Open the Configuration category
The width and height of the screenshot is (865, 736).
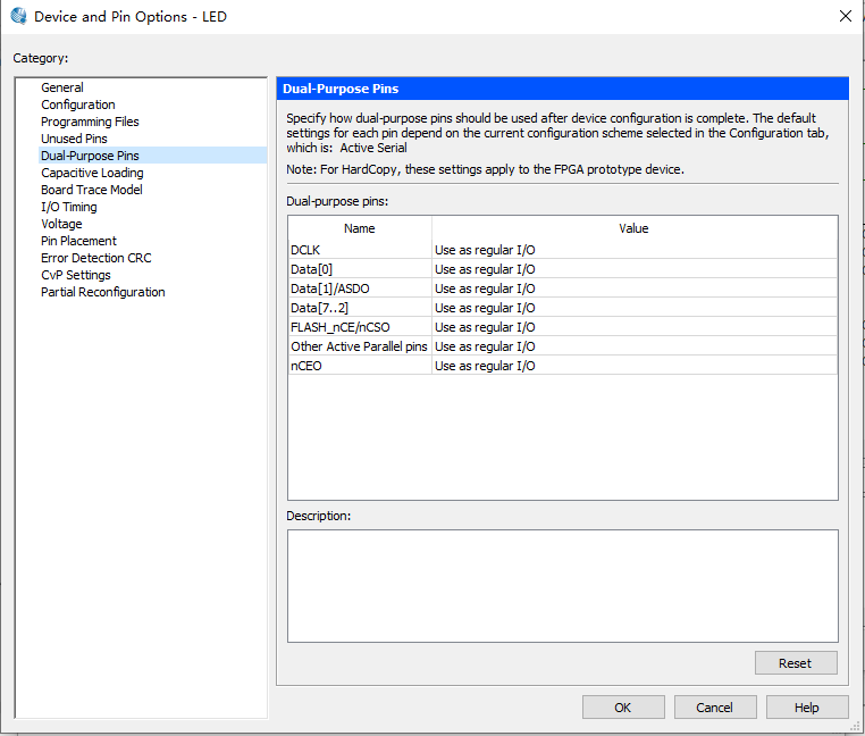(78, 105)
